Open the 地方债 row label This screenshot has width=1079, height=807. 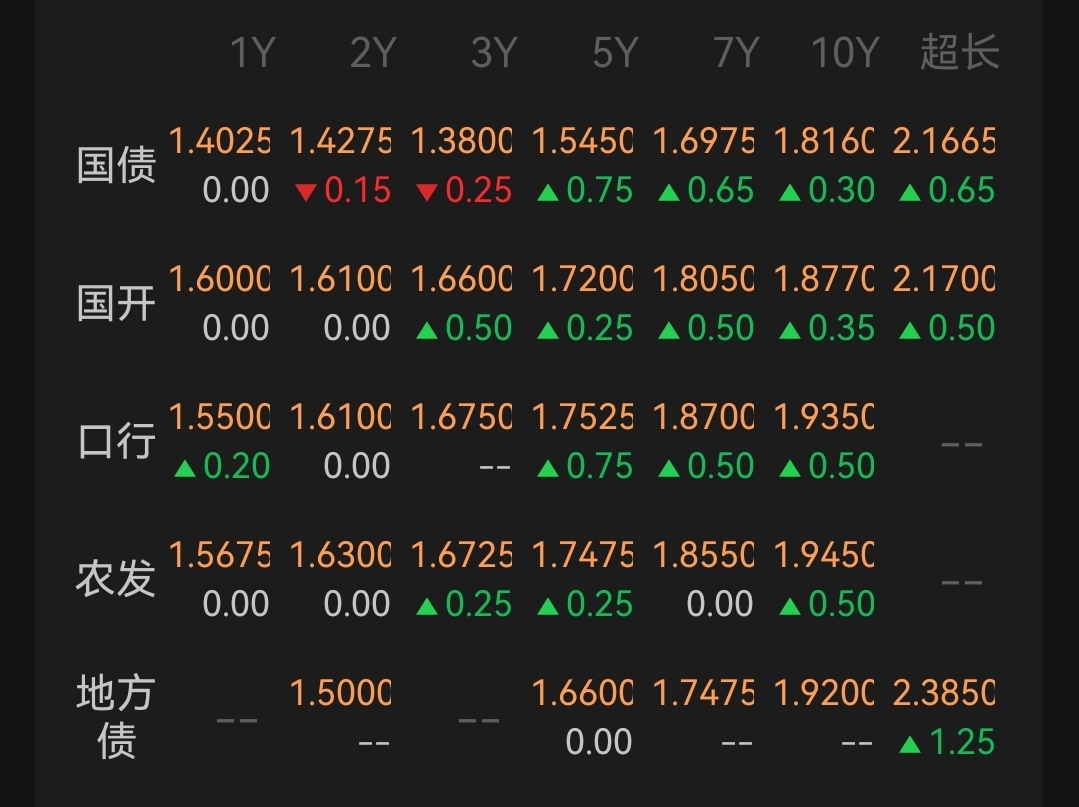116,717
